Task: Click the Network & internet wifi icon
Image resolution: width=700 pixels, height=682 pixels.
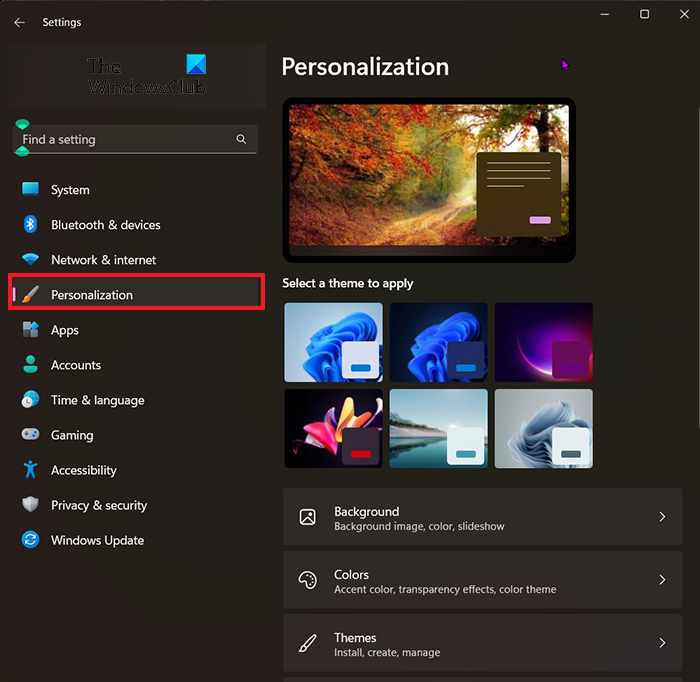Action: pyautogui.click(x=30, y=259)
